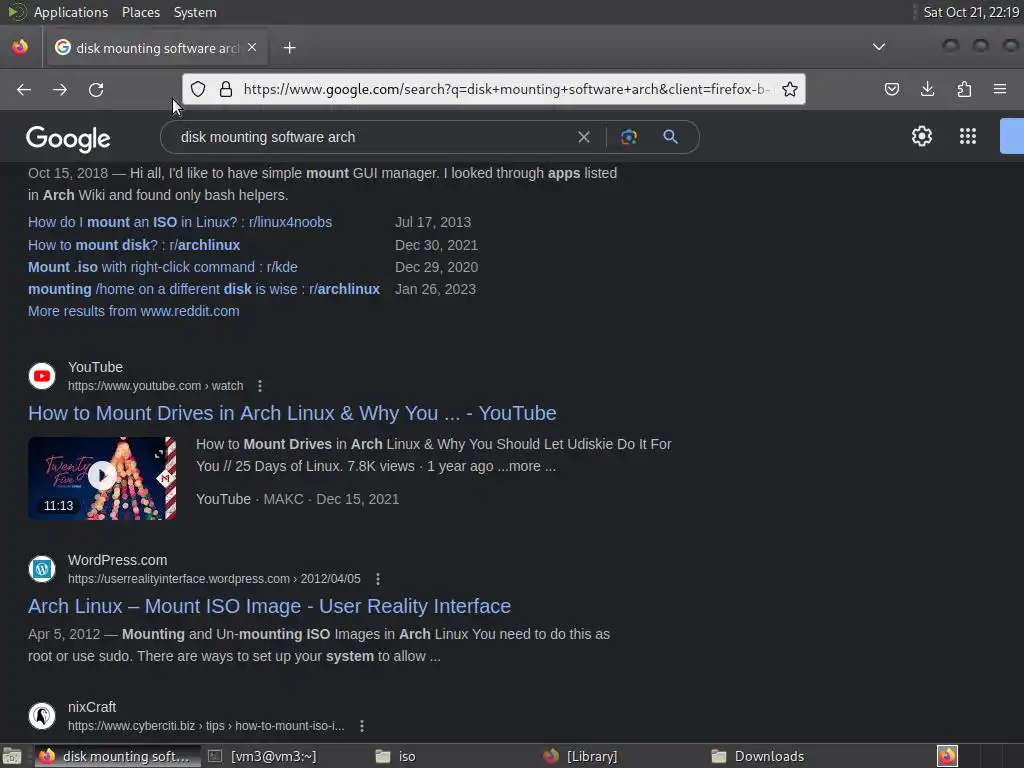Open the Firefox hamburger menu
The image size is (1024, 768).
[x=1000, y=89]
